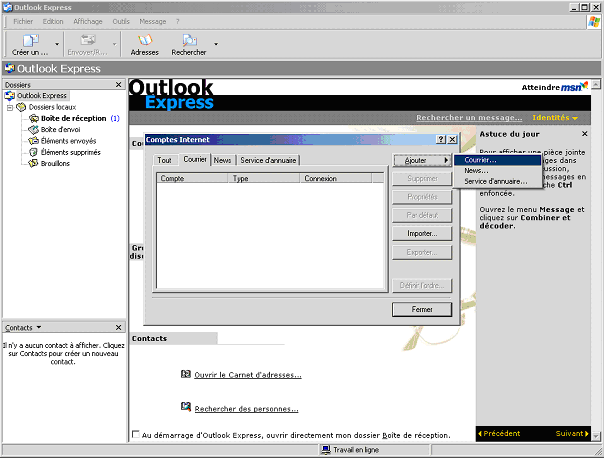Click the Type column header
Screen dimensions: 604x459
coord(263,178)
